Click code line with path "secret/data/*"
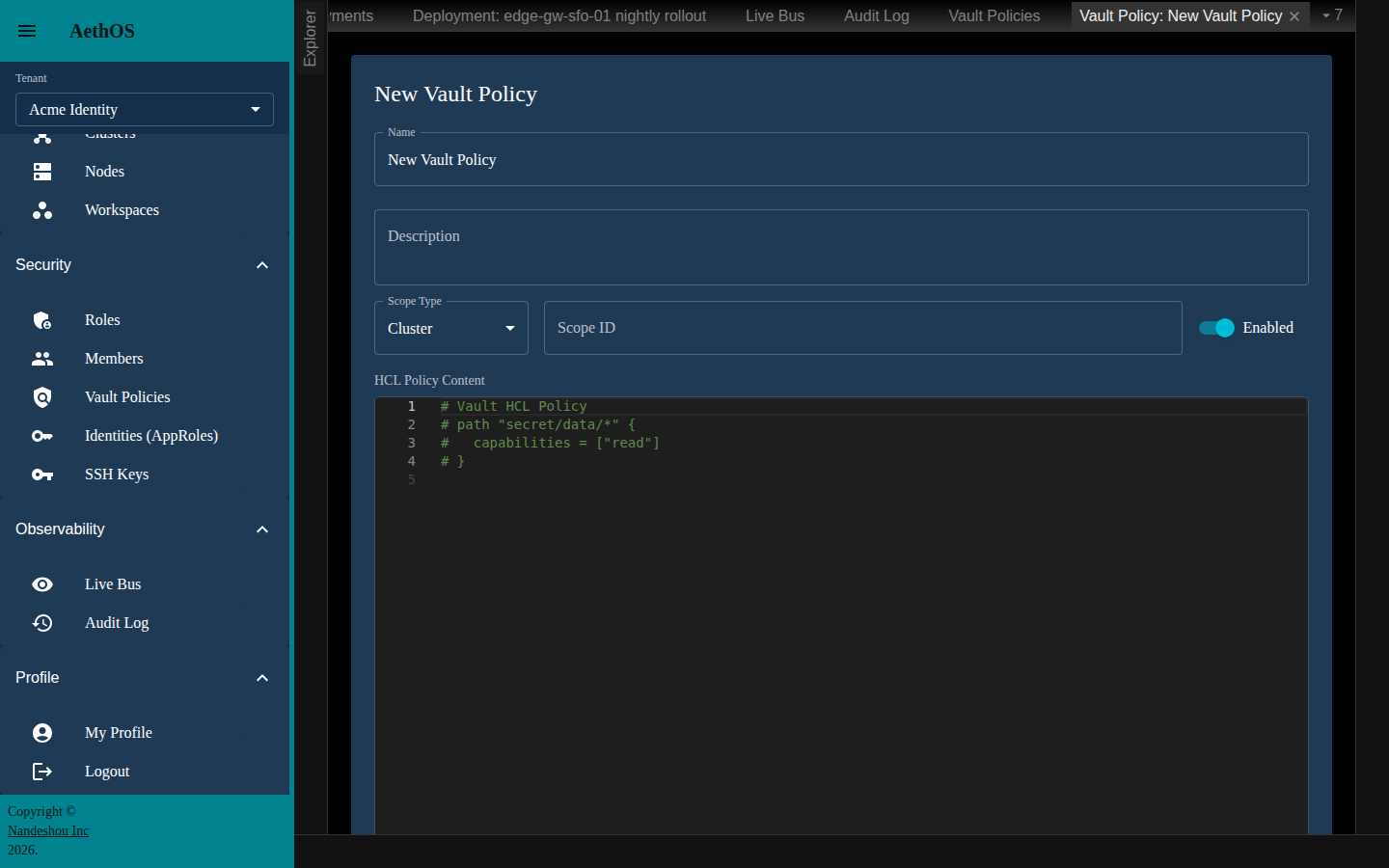This screenshot has width=1389, height=868. pos(538,424)
